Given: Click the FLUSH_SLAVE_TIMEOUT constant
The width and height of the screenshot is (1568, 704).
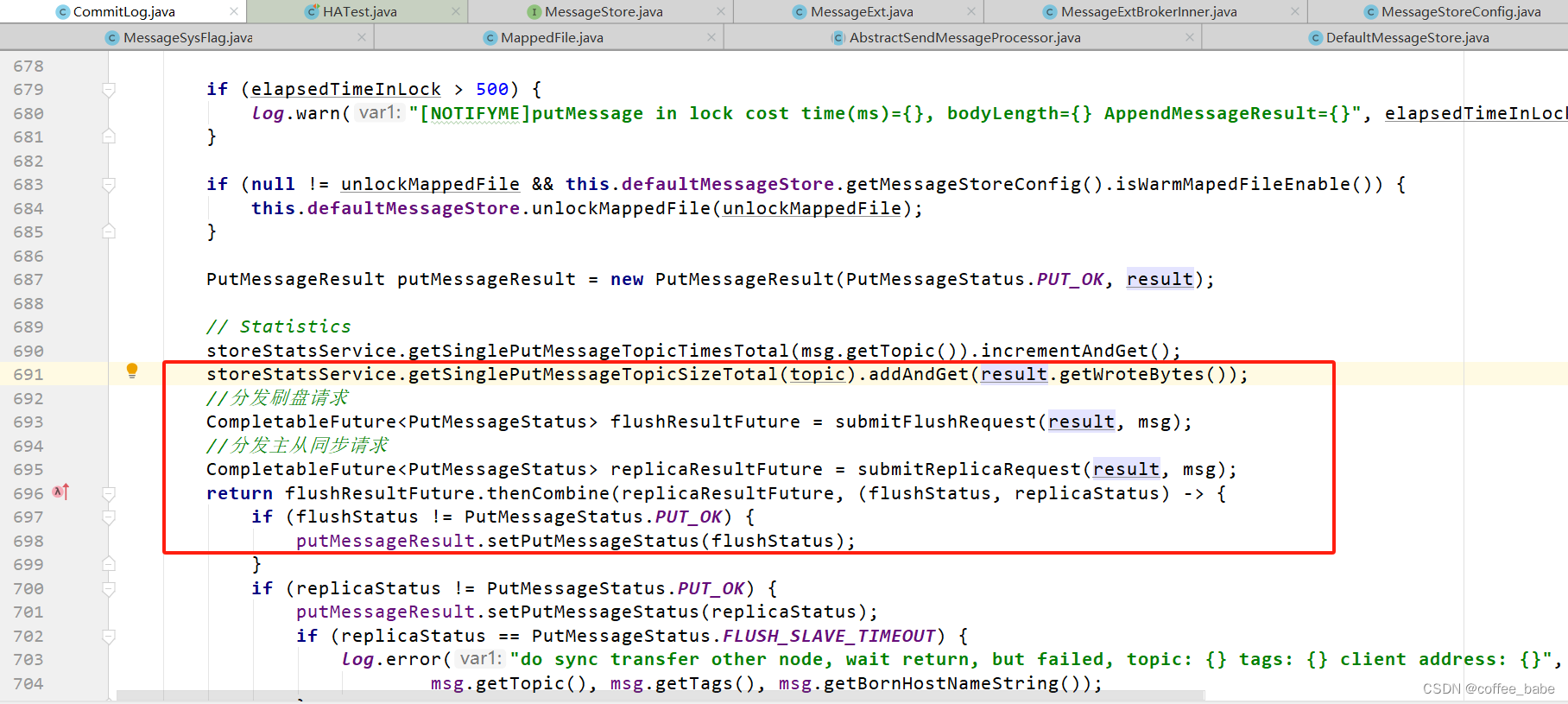Looking at the screenshot, I should [x=829, y=636].
